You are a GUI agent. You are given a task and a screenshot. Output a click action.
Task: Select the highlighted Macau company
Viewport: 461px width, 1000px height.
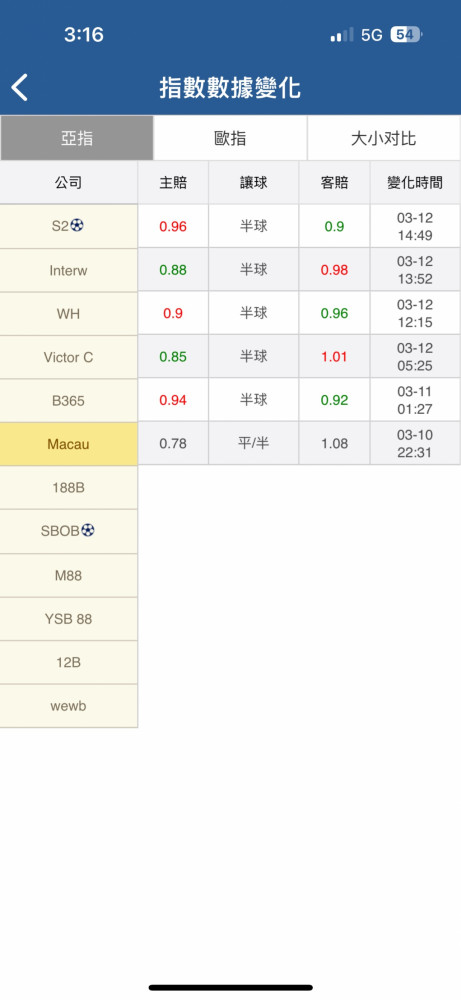[x=69, y=444]
